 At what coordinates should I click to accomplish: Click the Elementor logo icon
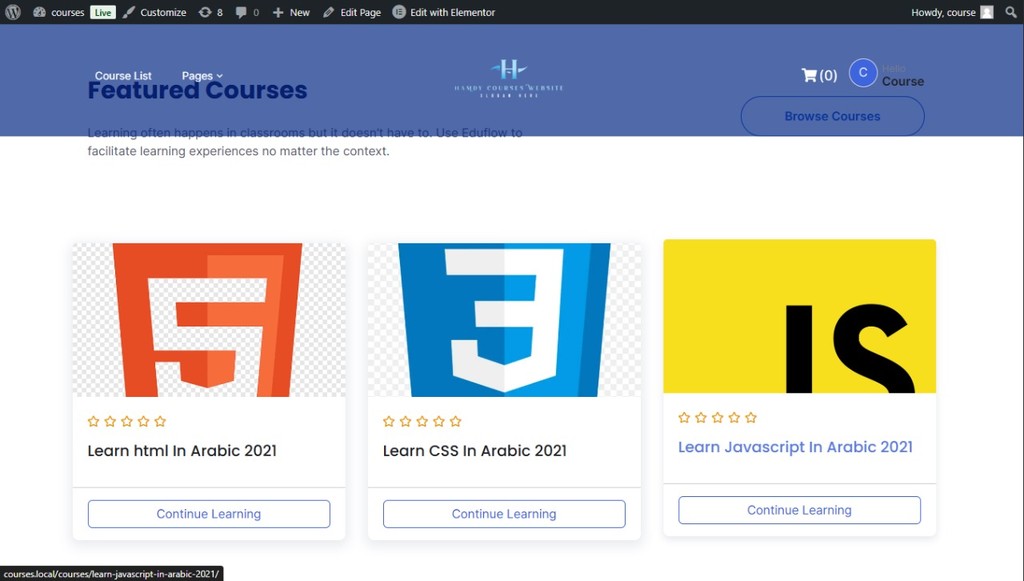[399, 12]
